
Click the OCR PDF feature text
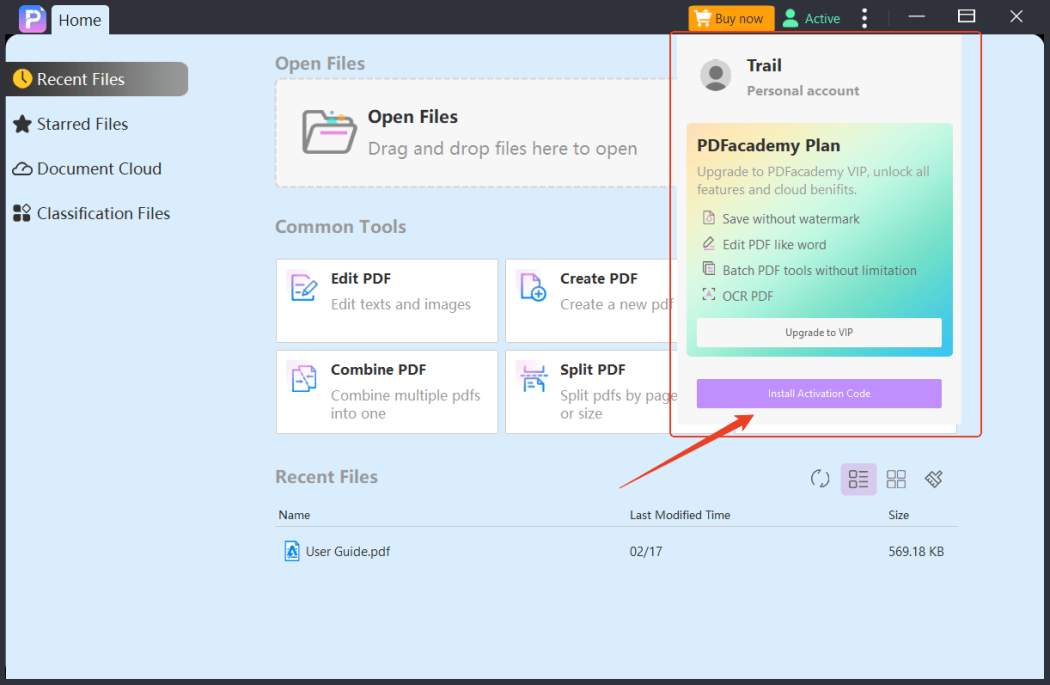point(747,296)
